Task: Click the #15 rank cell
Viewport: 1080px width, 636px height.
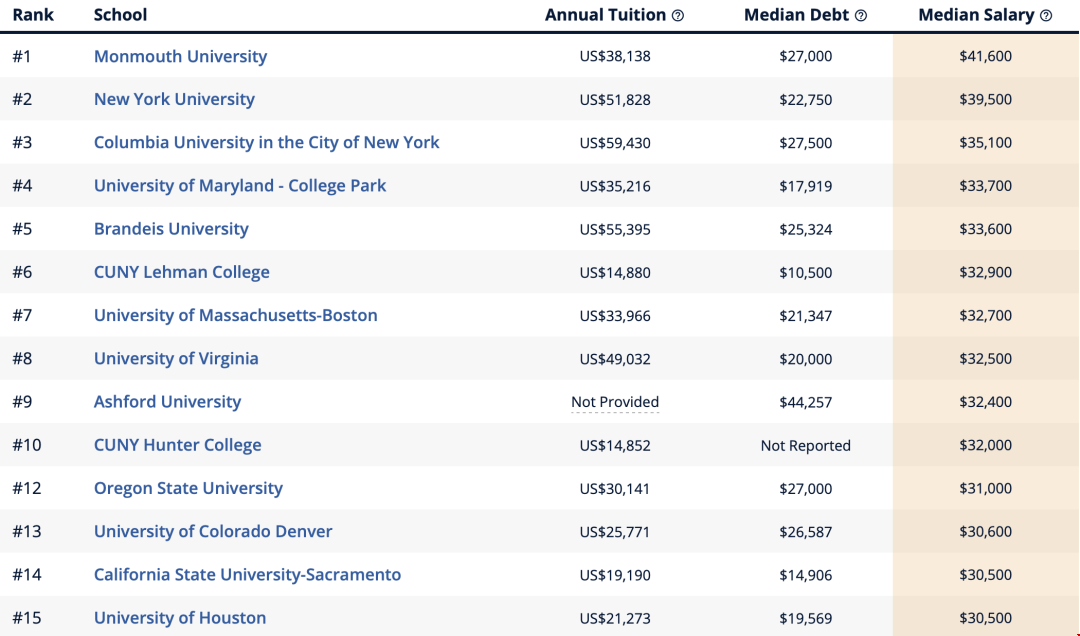Action: 27,618
